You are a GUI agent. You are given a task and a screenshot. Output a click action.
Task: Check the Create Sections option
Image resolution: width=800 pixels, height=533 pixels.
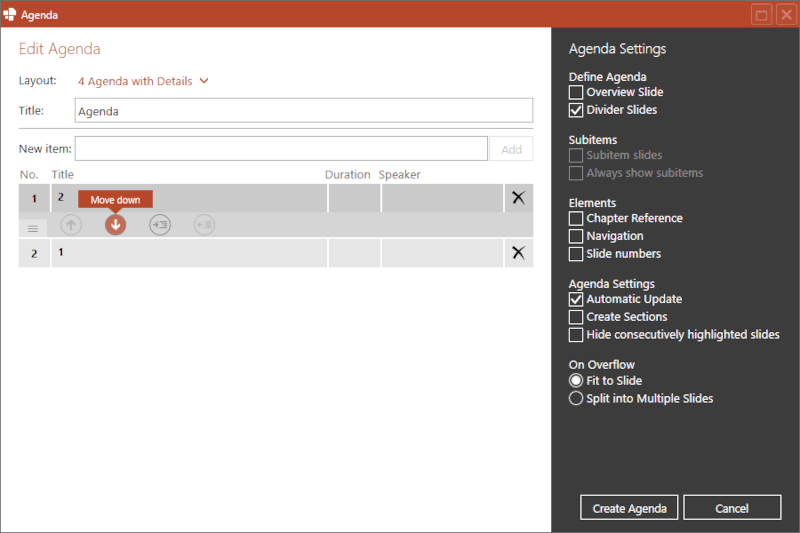[576, 317]
